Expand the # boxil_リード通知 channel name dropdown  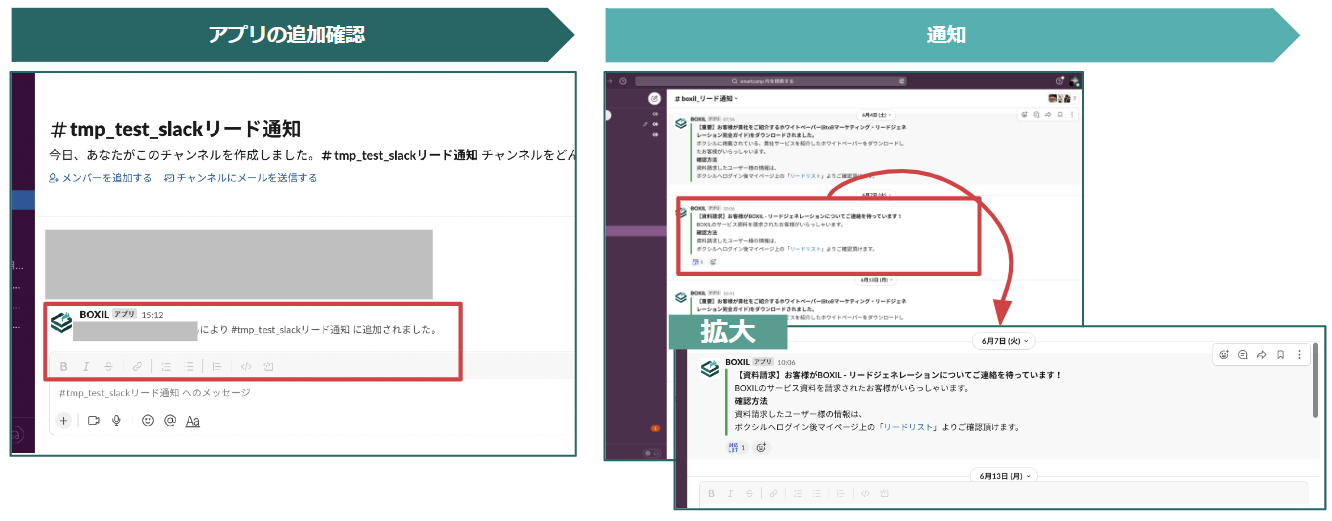click(706, 98)
